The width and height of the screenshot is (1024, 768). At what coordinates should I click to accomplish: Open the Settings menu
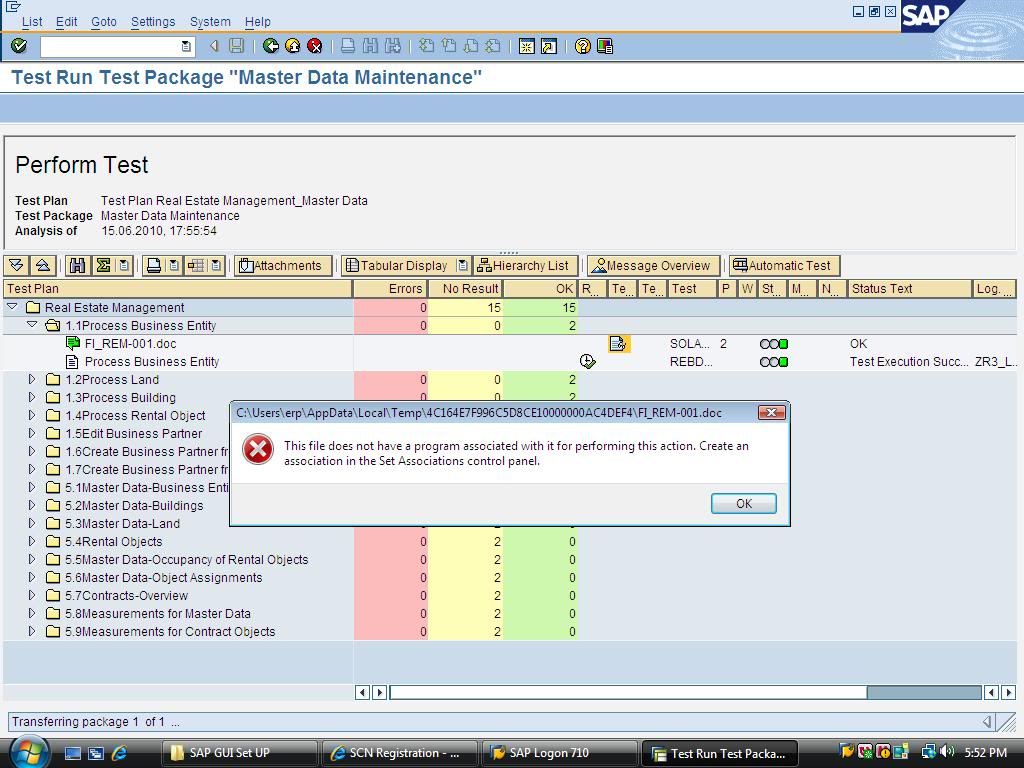[153, 22]
